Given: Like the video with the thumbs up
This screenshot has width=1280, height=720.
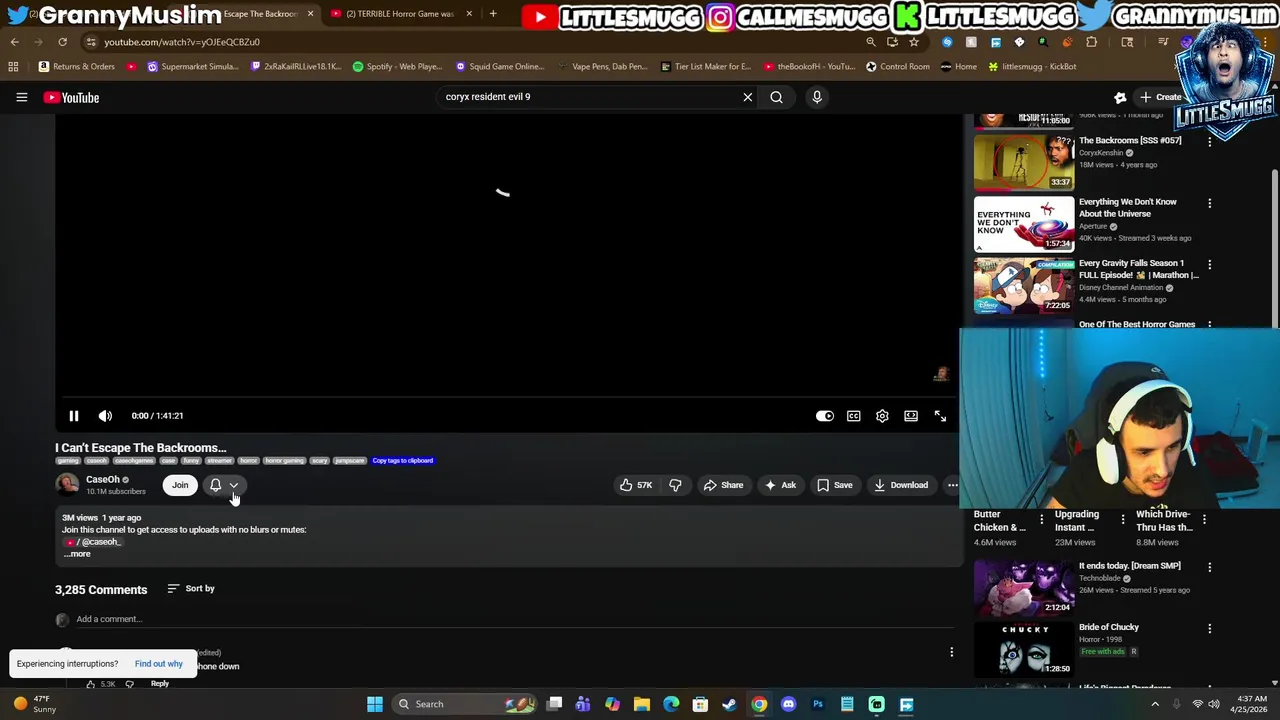Looking at the screenshot, I should pos(635,485).
